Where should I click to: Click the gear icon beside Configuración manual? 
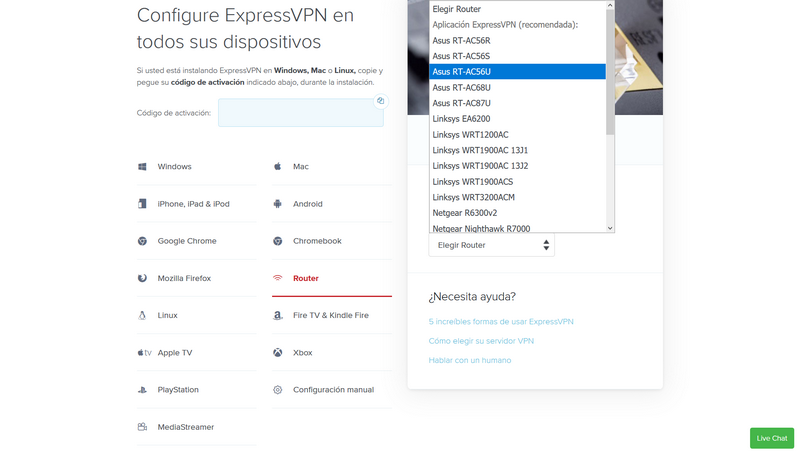(x=278, y=390)
